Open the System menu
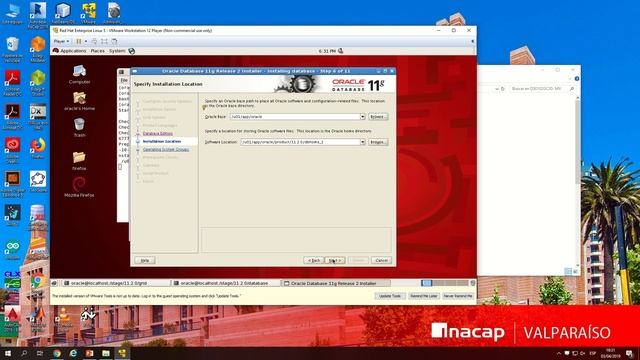This screenshot has height=360, width=640. point(117,51)
